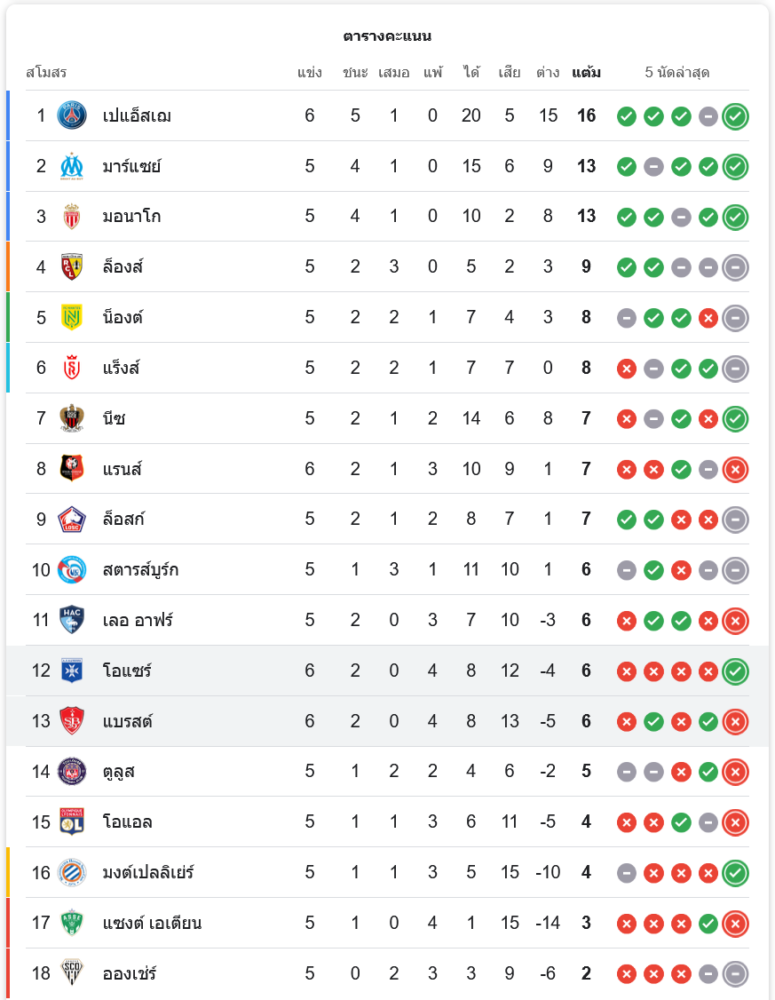775x1000 pixels.
Task: Click the Montpellier club badge
Action: 72,872
